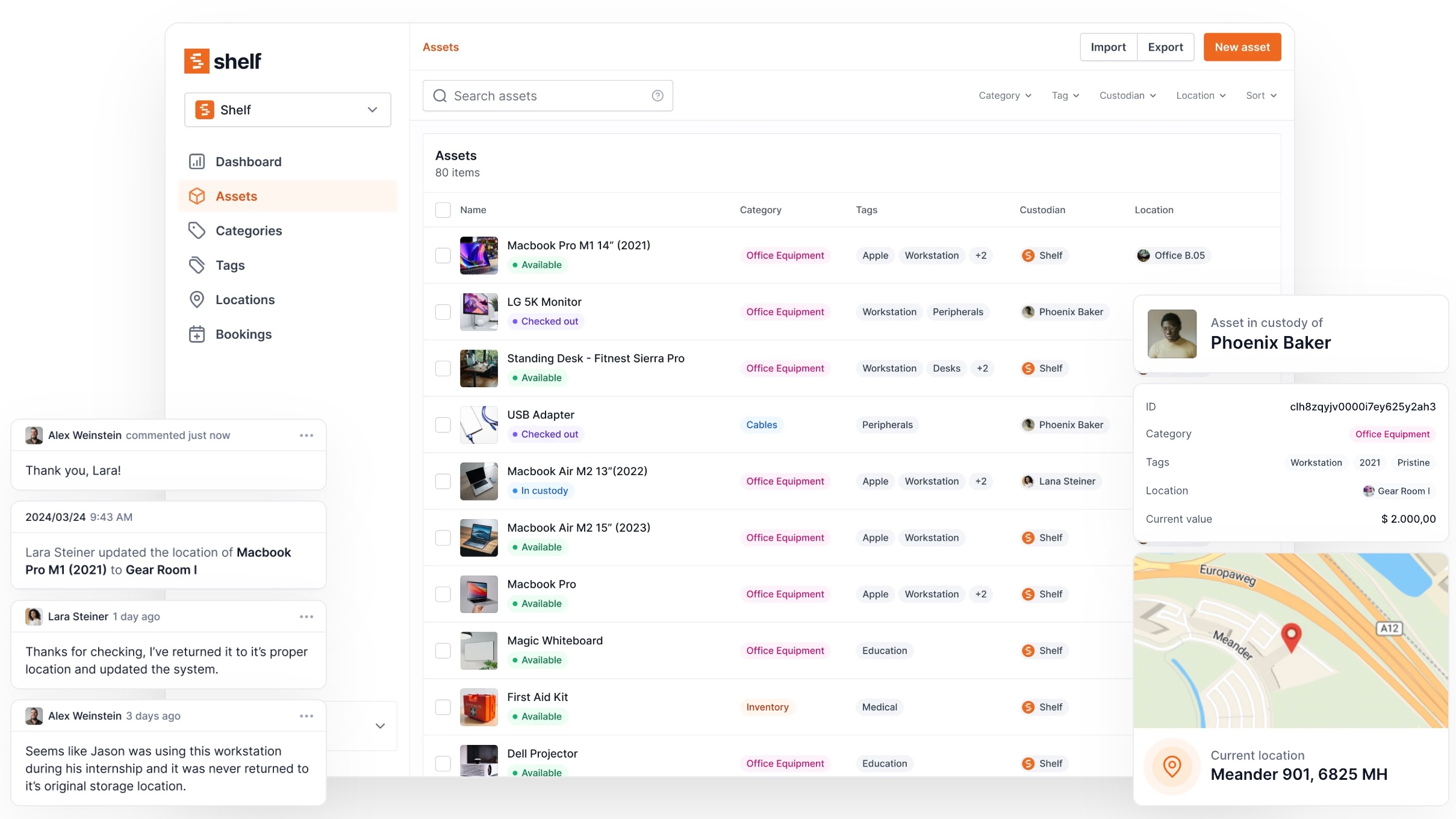Open the Sort dropdown
1456x819 pixels.
coord(1261,96)
